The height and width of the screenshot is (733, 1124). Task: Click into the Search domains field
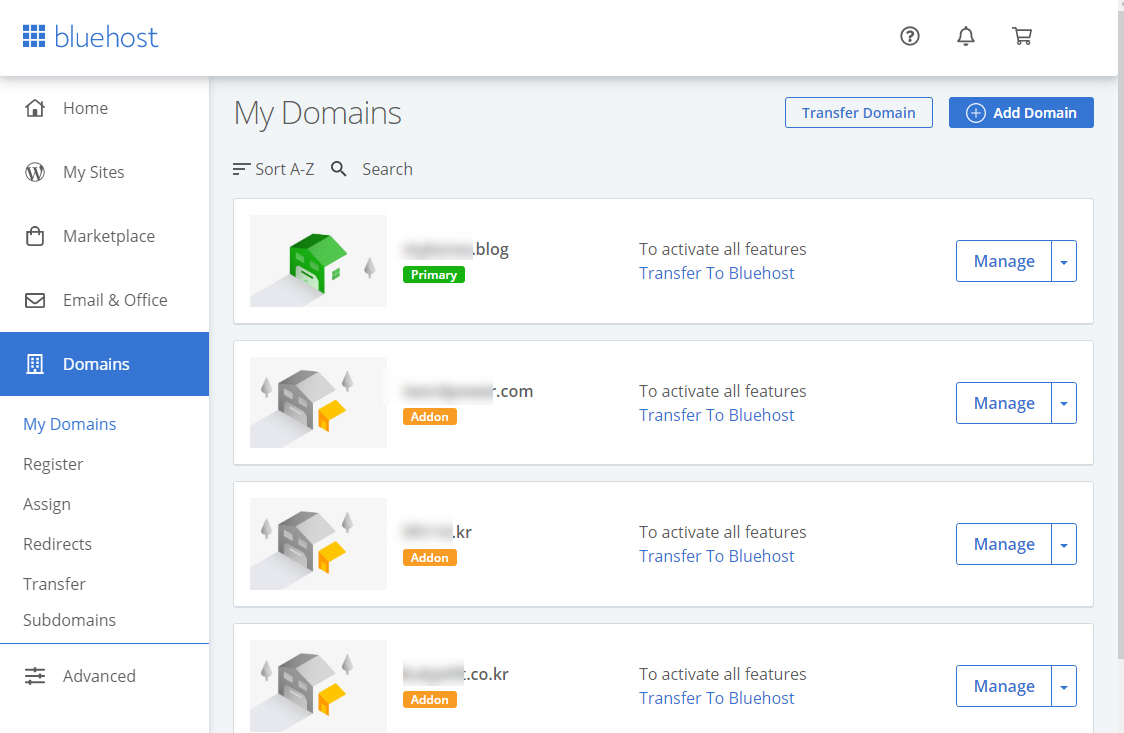click(387, 169)
